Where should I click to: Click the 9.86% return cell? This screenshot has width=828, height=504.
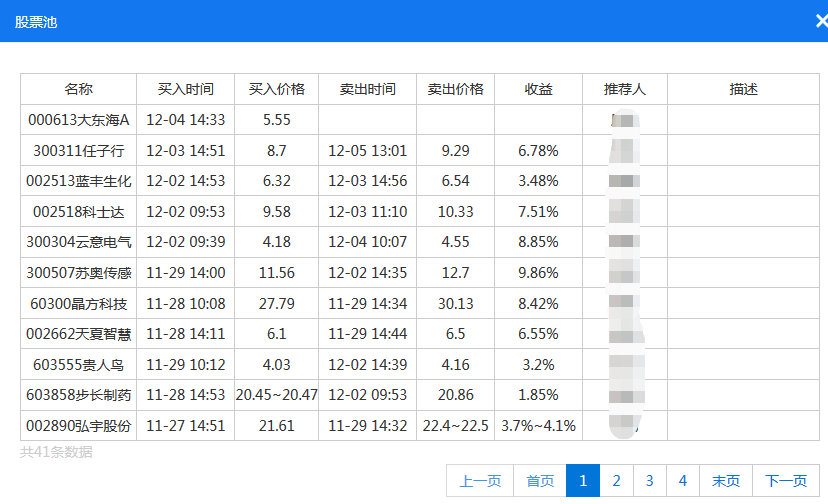coord(538,273)
